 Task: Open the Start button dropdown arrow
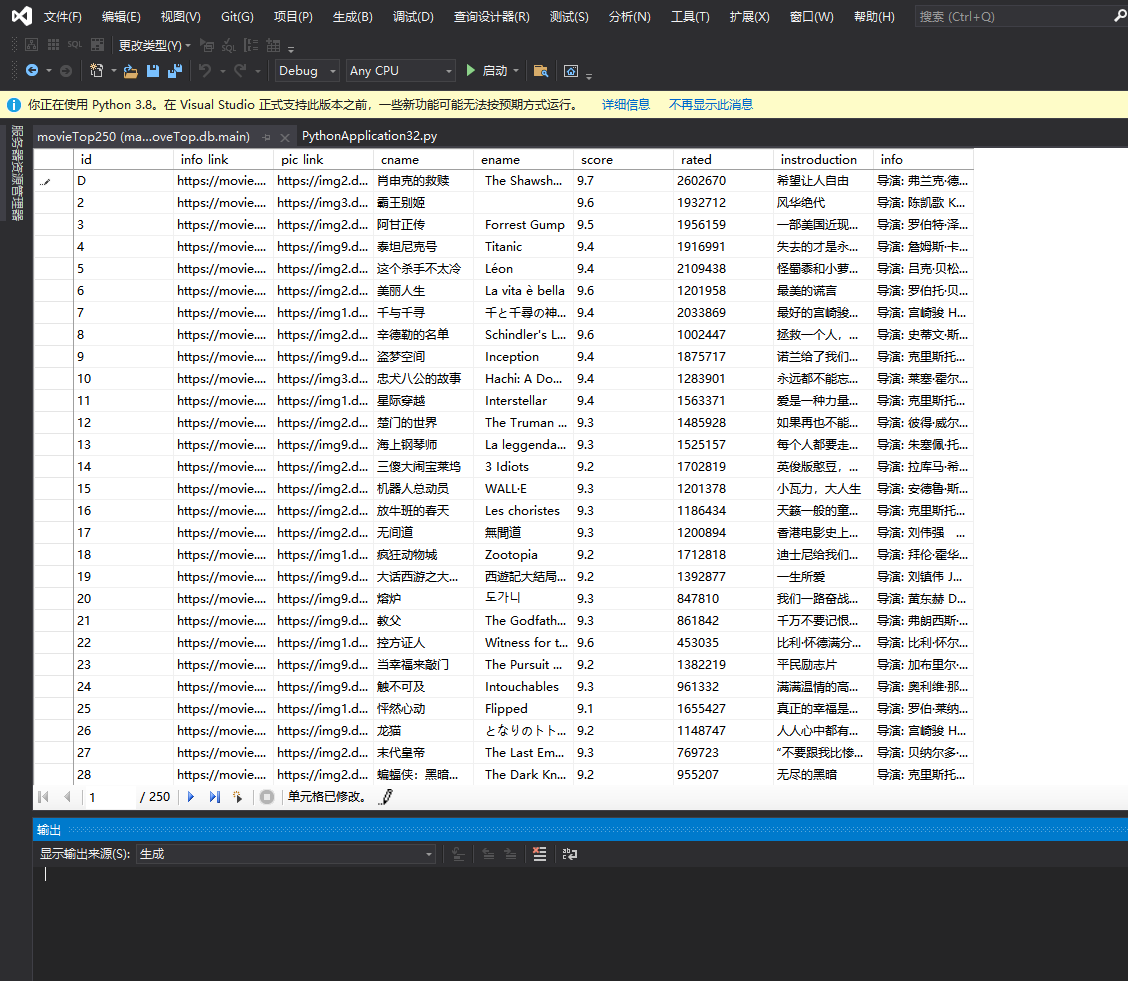(x=516, y=70)
